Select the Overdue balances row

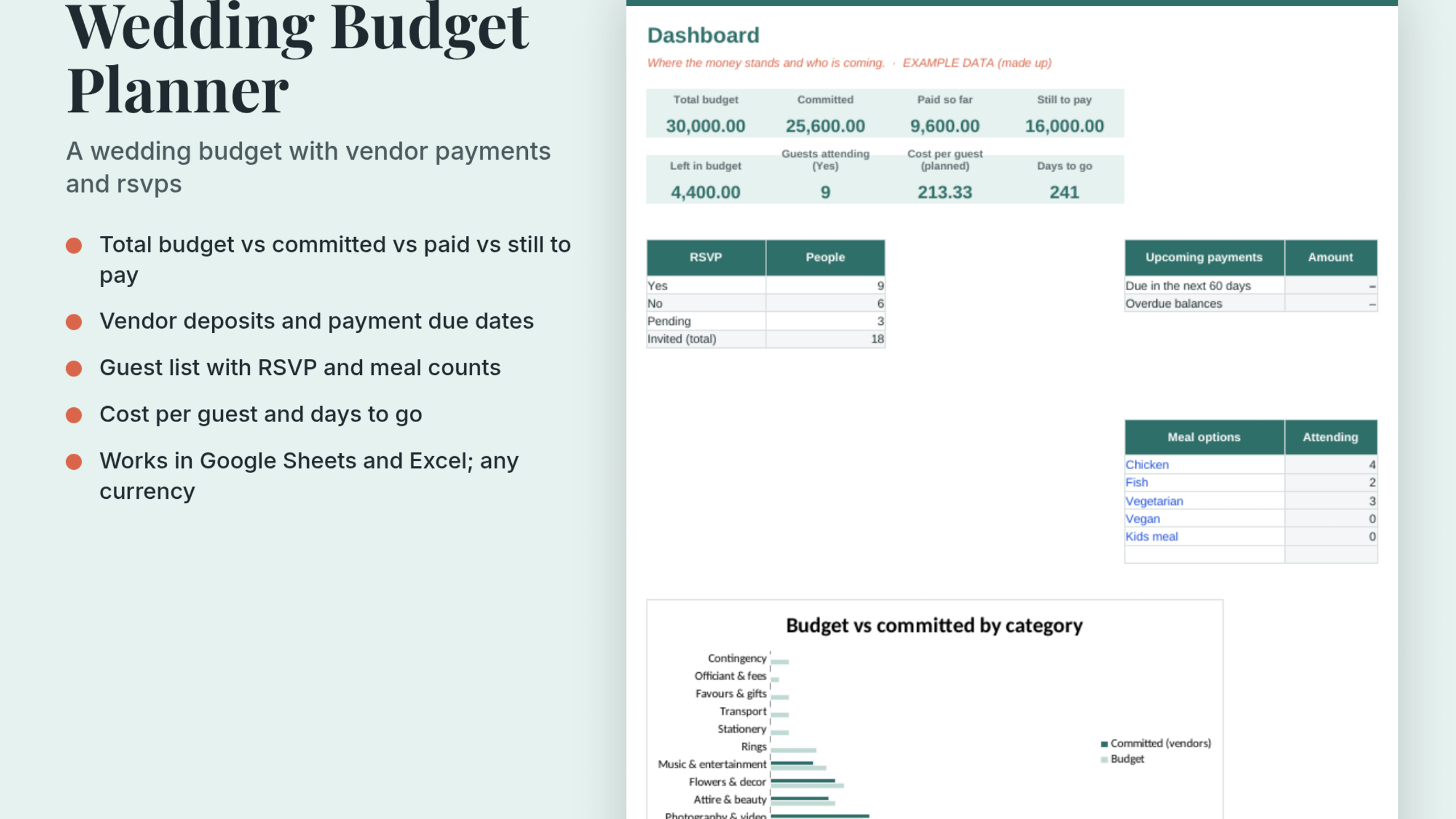point(1251,303)
